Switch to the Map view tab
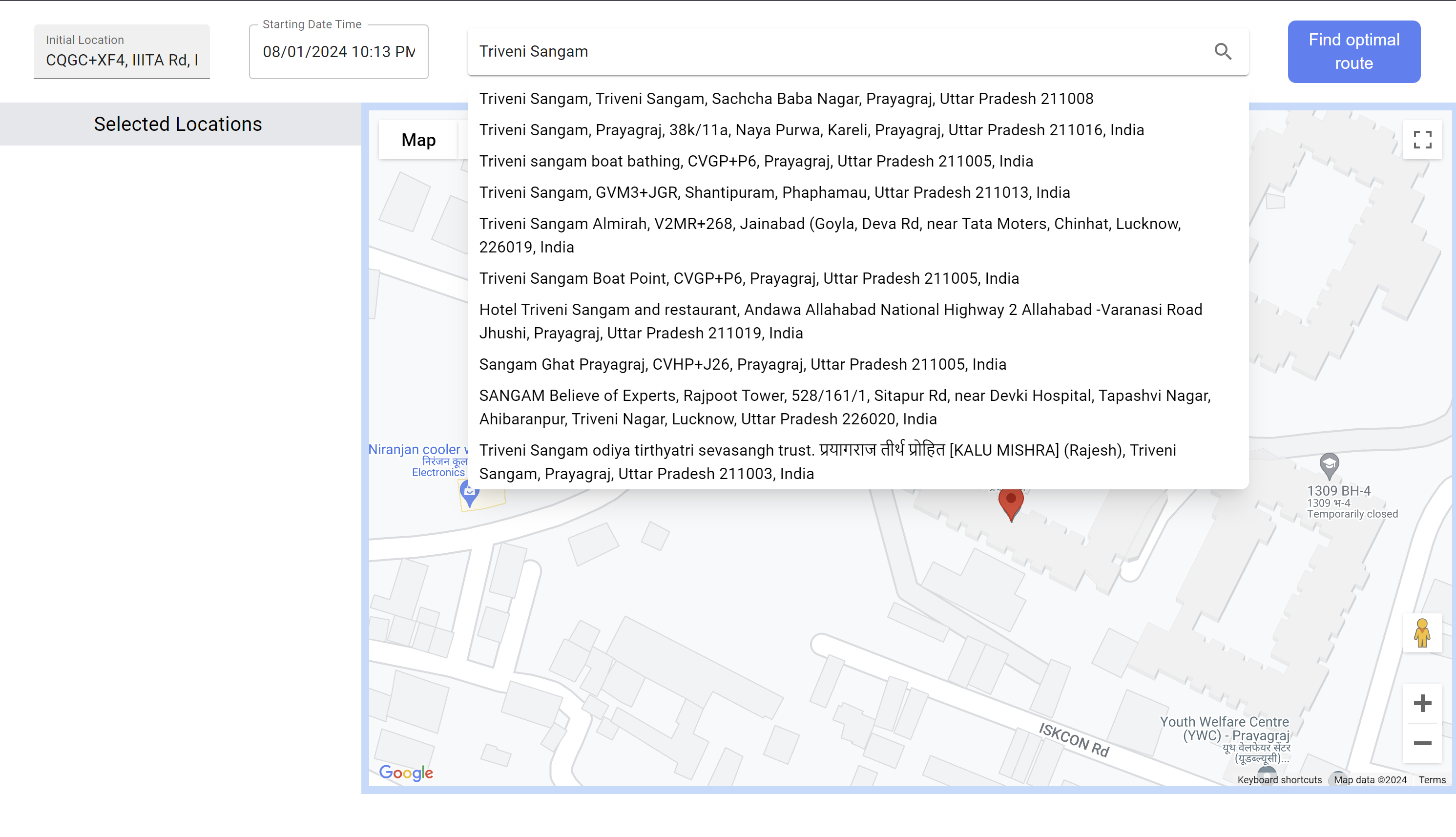1456x837 pixels. (x=418, y=140)
